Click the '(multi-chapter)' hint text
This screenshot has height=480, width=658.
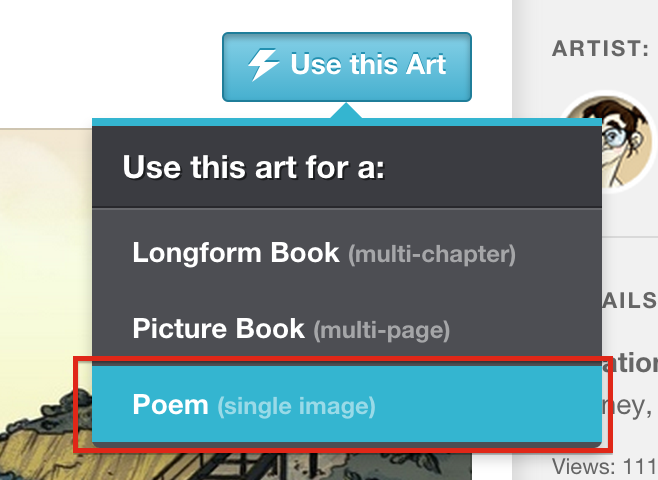click(x=432, y=254)
